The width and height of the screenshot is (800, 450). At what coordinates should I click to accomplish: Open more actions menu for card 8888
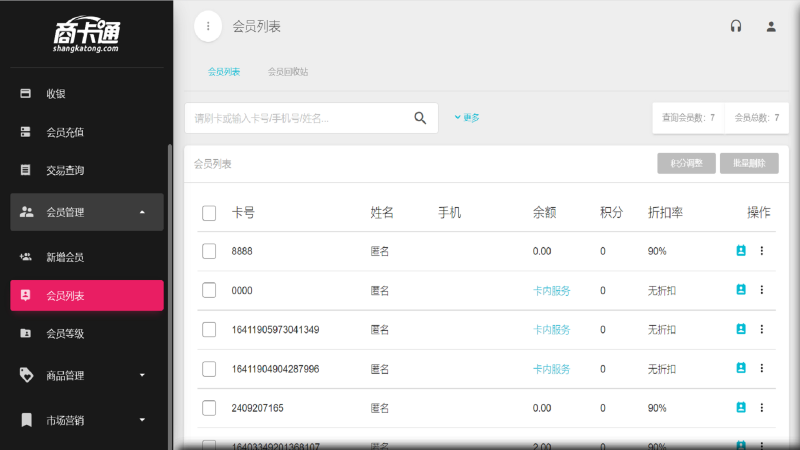[x=762, y=251]
